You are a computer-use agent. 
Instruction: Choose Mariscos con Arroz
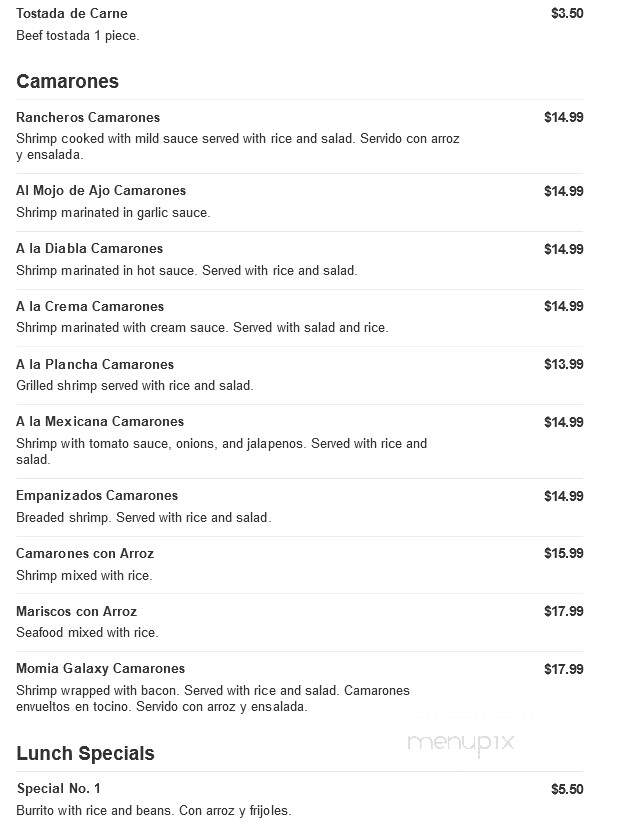[76, 611]
